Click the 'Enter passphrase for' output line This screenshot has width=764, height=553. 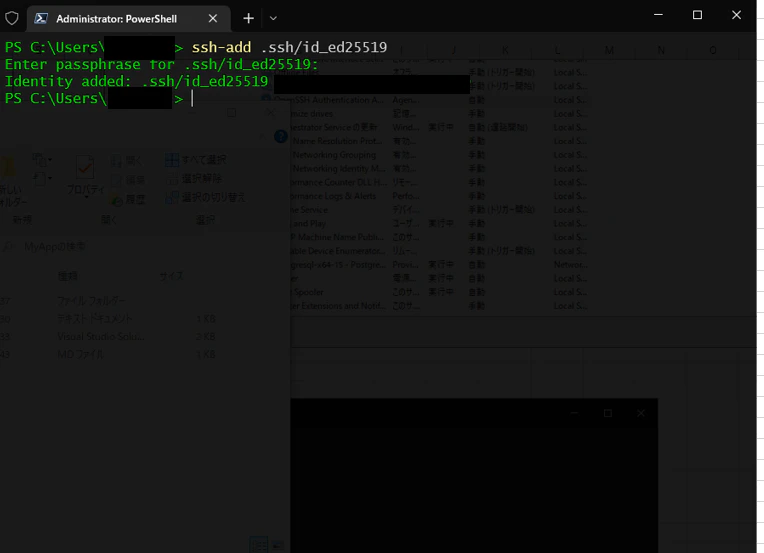(x=161, y=64)
